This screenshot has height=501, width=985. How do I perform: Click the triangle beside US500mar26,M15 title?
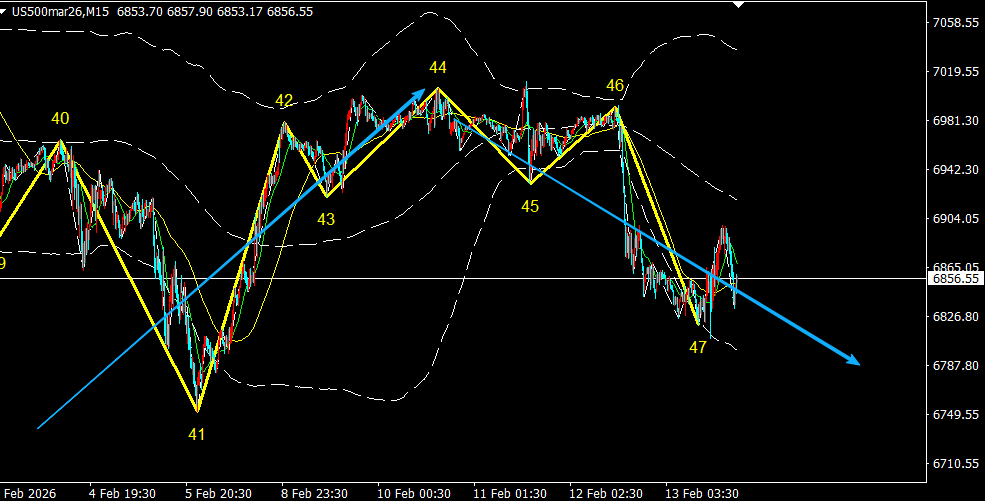point(4,12)
